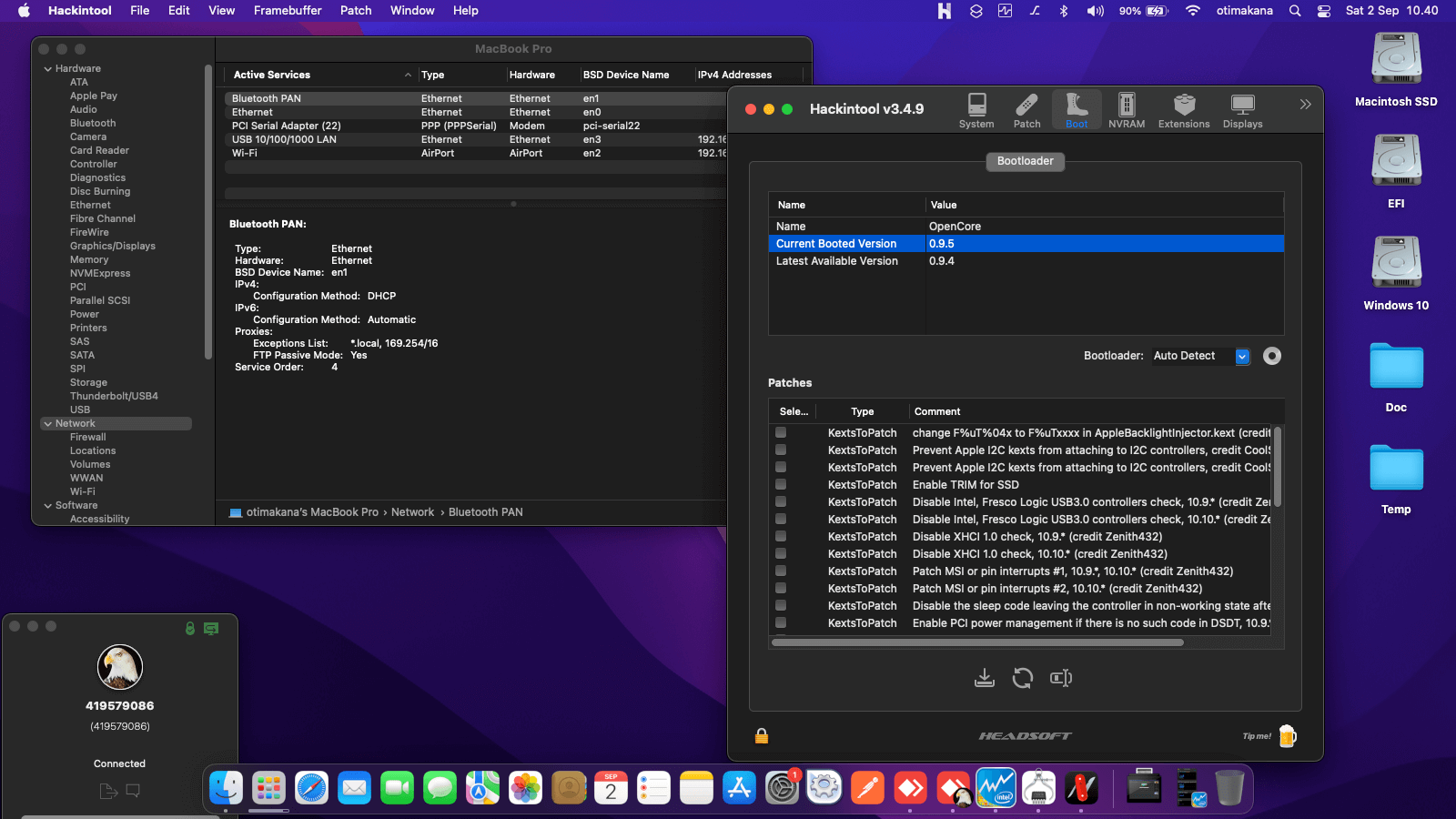
Task: Show more toolbar items with double chevron
Action: 1305,105
